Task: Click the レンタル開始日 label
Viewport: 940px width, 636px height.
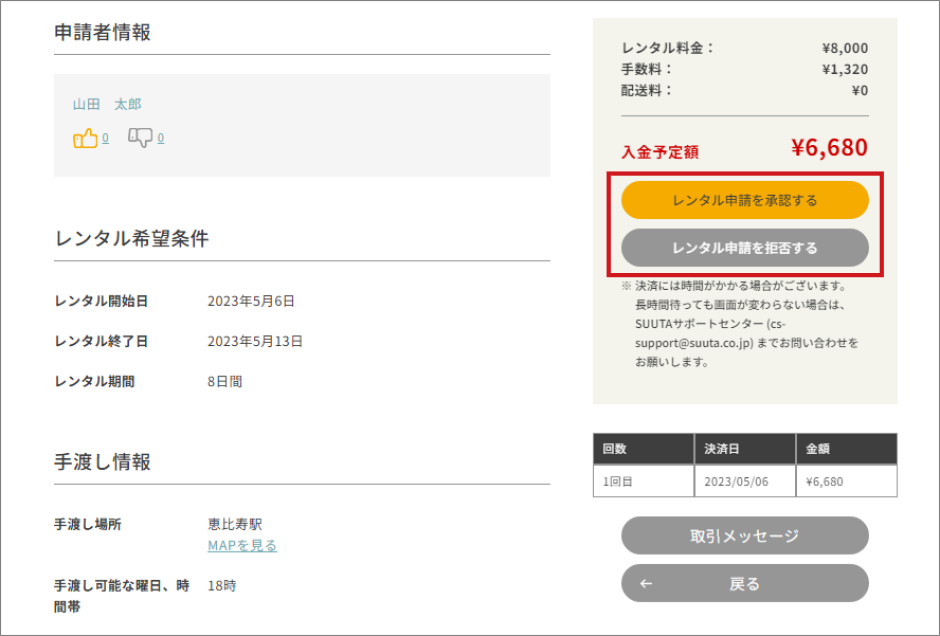Action: click(101, 301)
